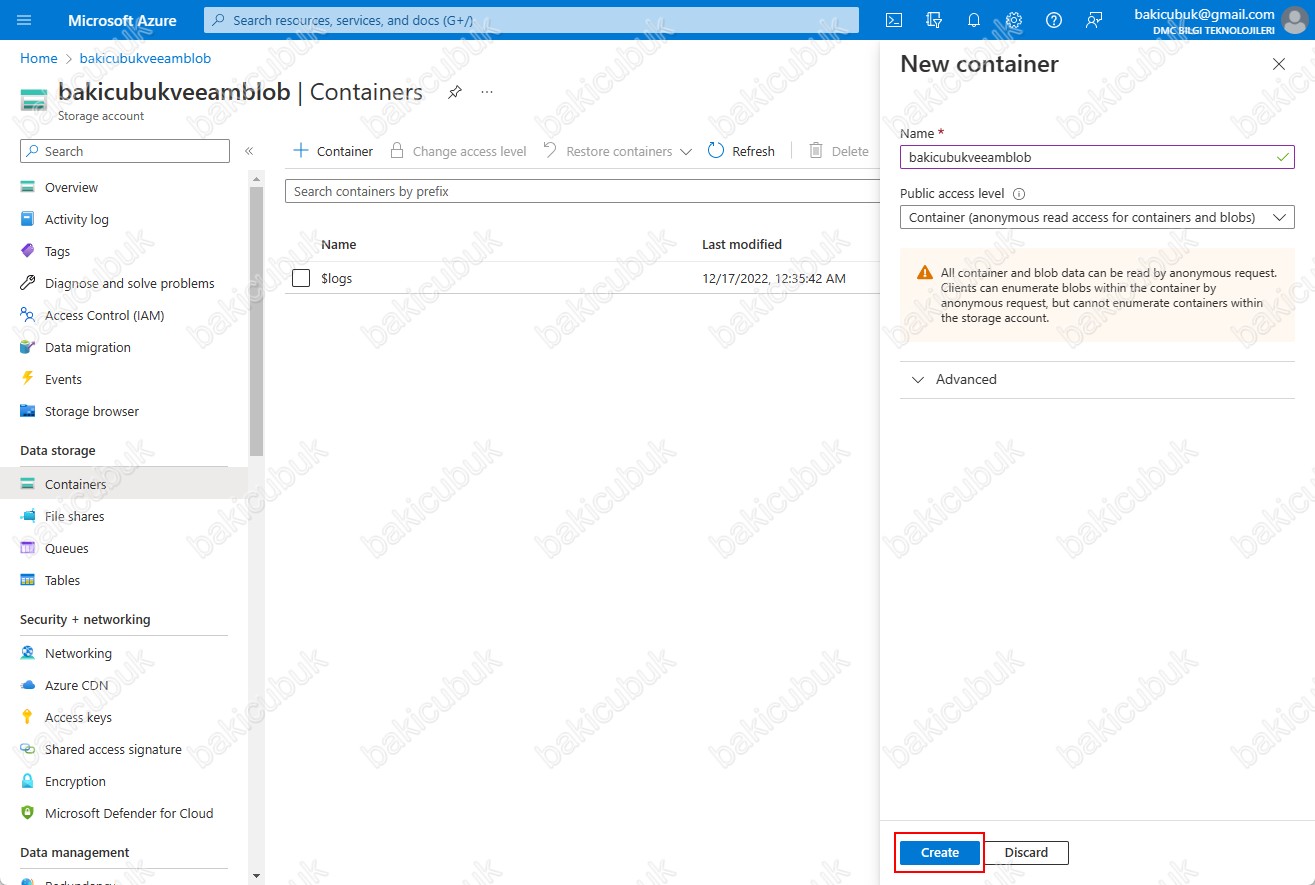
Task: Open the portal hamburger menu
Action: (25, 20)
